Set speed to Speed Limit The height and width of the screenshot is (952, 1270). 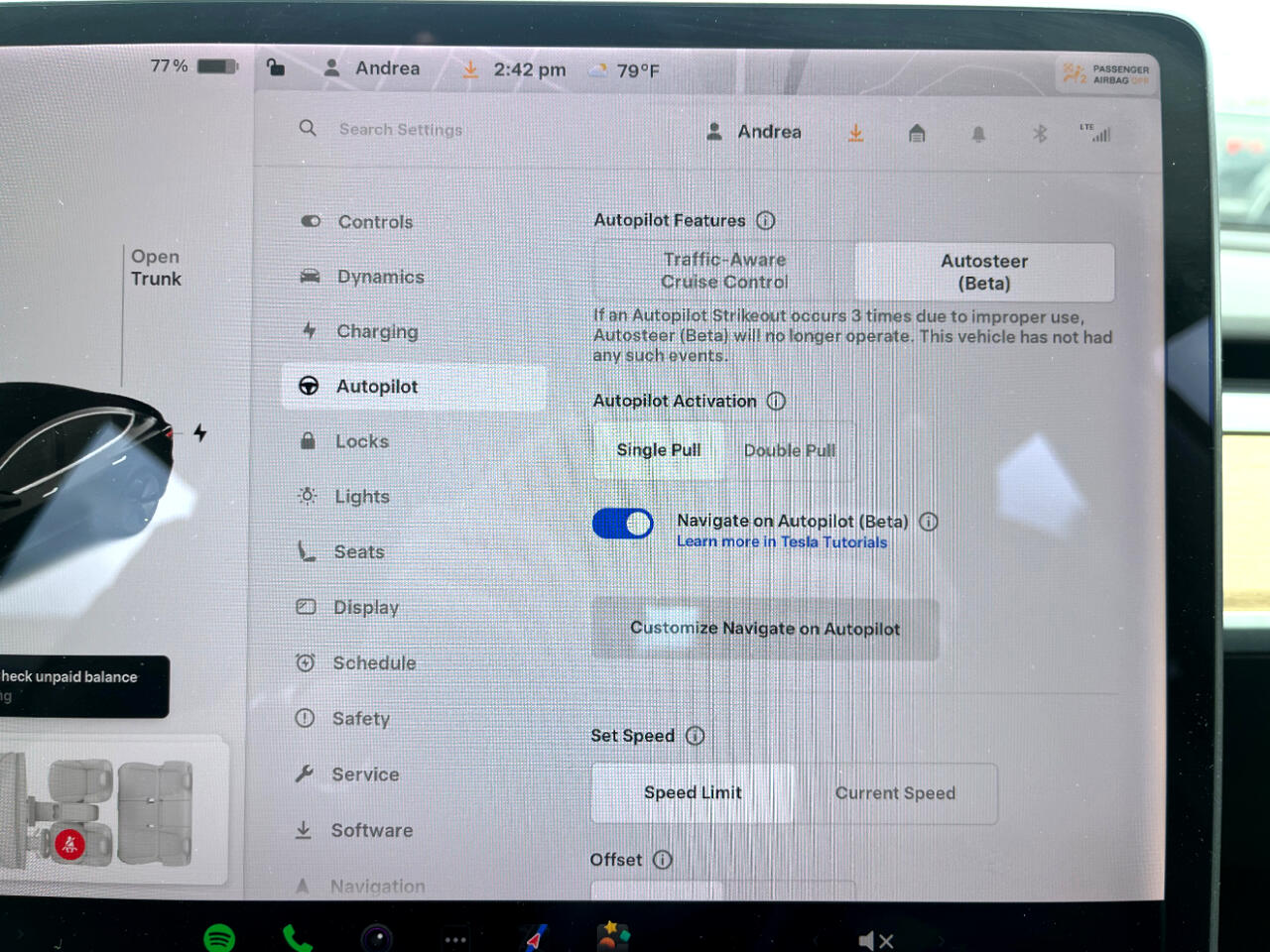point(693,792)
